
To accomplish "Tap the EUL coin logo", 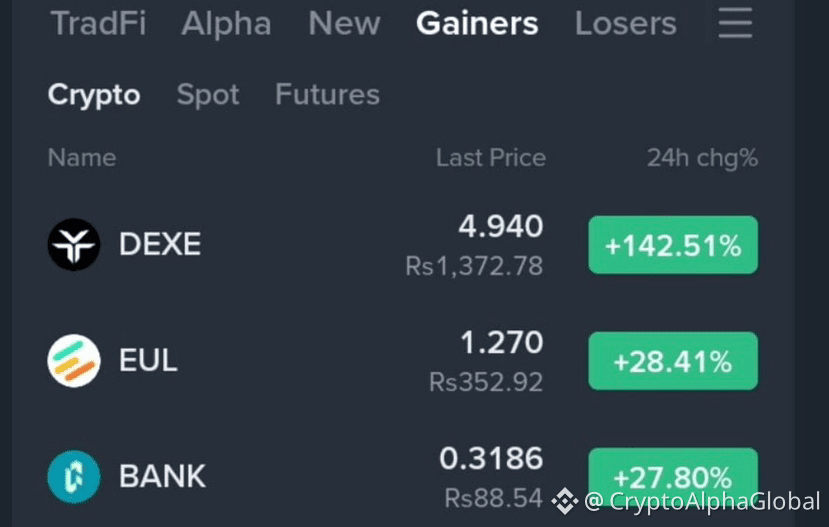I will click(x=74, y=360).
